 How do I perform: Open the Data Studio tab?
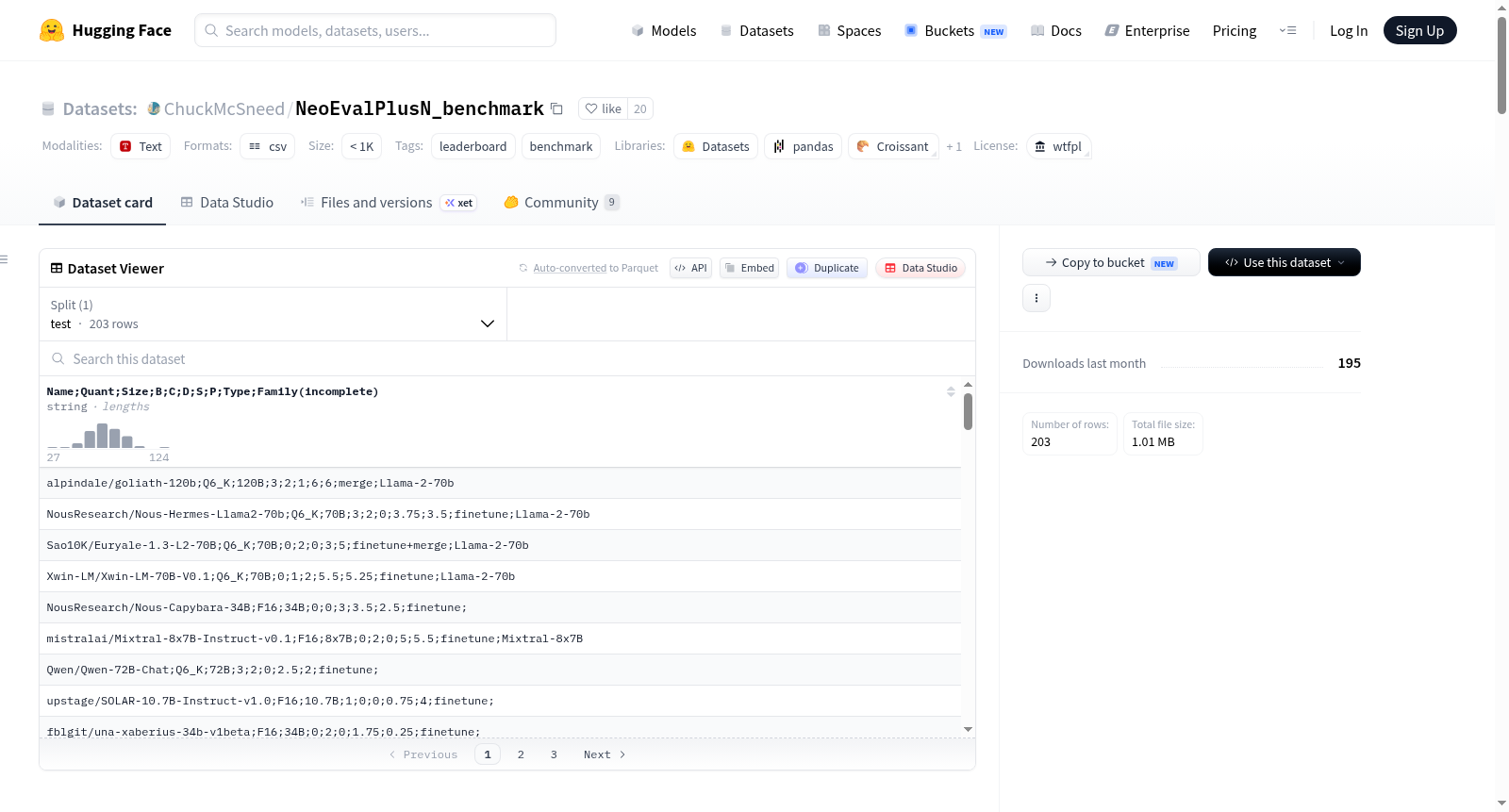(x=227, y=203)
